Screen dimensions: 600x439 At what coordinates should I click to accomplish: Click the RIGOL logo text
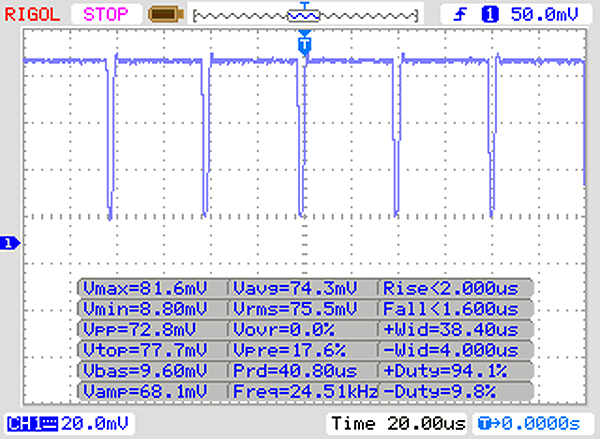[x=32, y=15]
